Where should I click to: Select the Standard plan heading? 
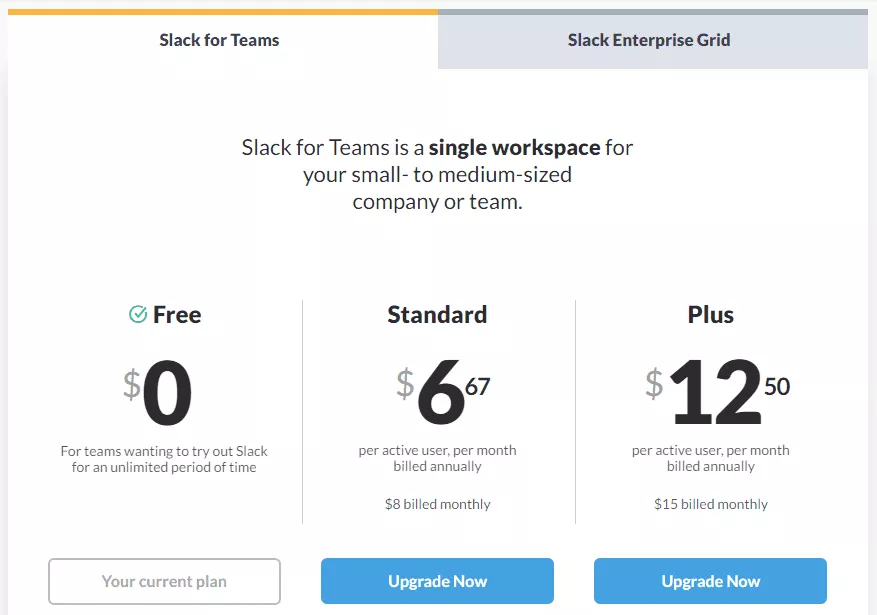(x=437, y=315)
